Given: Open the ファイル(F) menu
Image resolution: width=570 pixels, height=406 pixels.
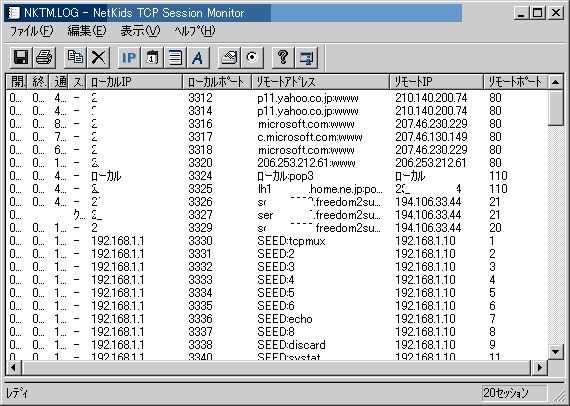Looking at the screenshot, I should [32, 31].
